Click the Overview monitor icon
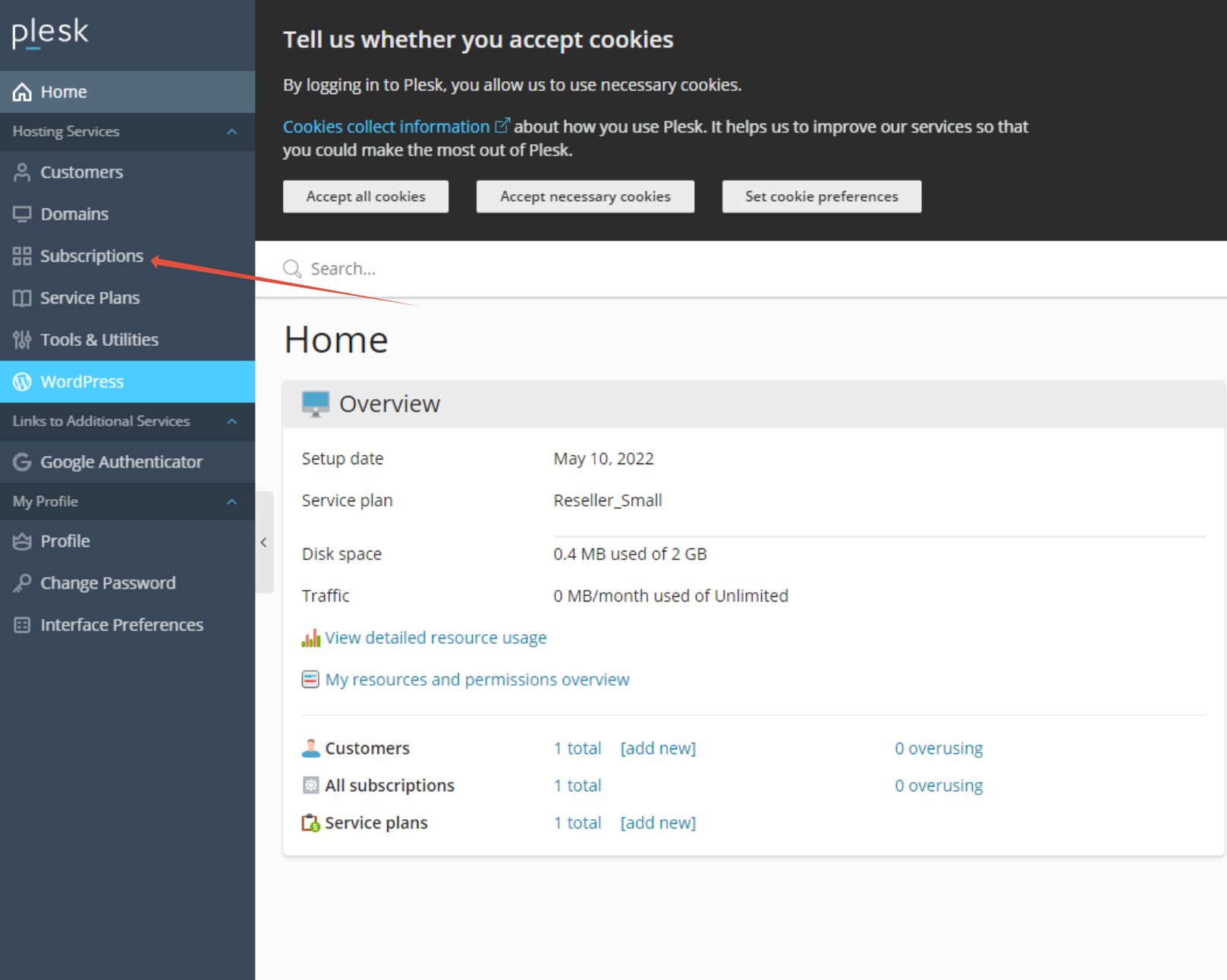 [316, 404]
